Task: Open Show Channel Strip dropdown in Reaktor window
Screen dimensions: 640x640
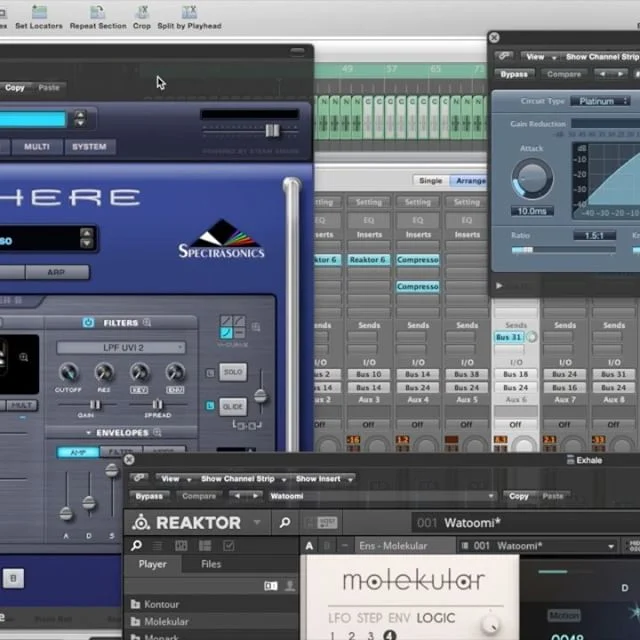Action: point(242,478)
